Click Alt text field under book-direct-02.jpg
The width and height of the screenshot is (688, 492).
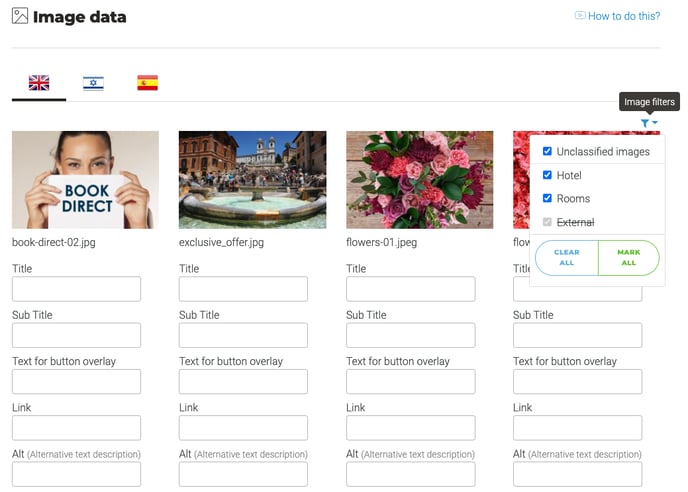76,474
